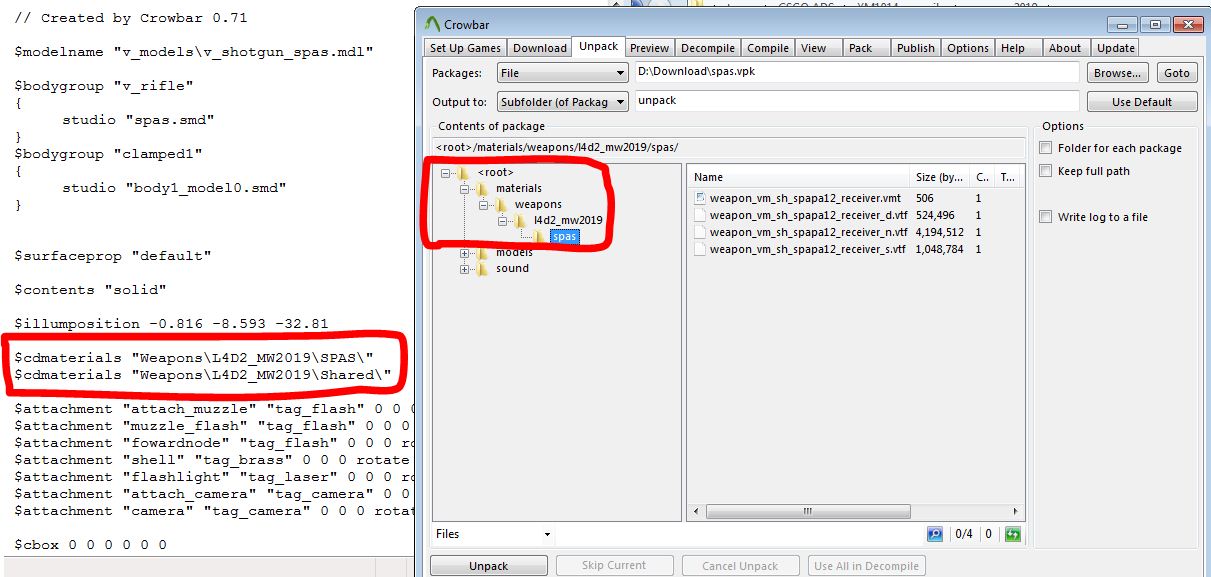Image resolution: width=1211 pixels, height=577 pixels.
Task: Click the Use Default button
Action: click(x=1141, y=102)
